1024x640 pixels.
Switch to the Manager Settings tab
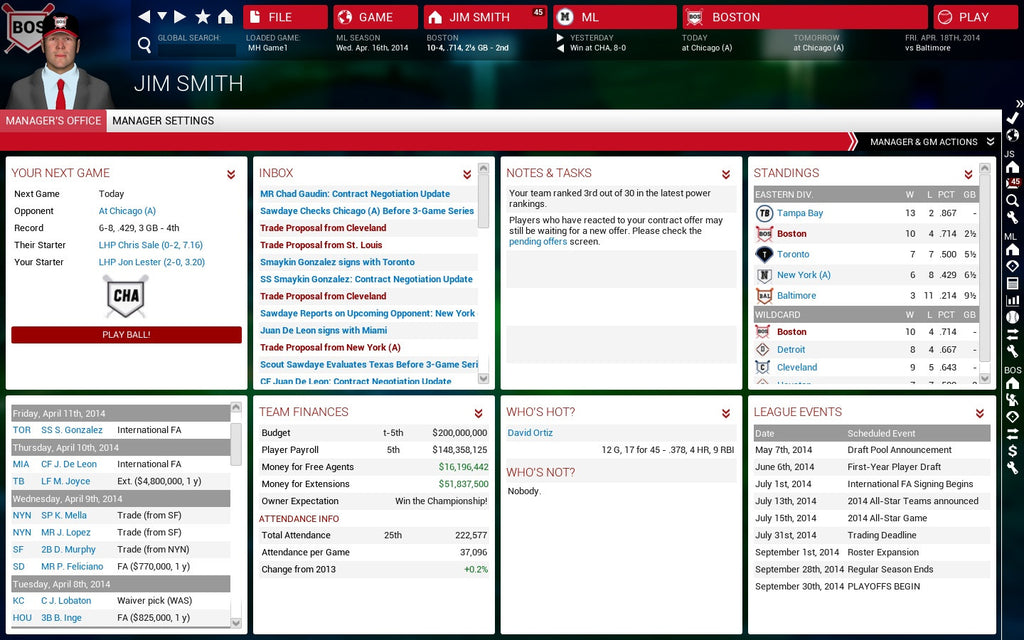coord(163,121)
